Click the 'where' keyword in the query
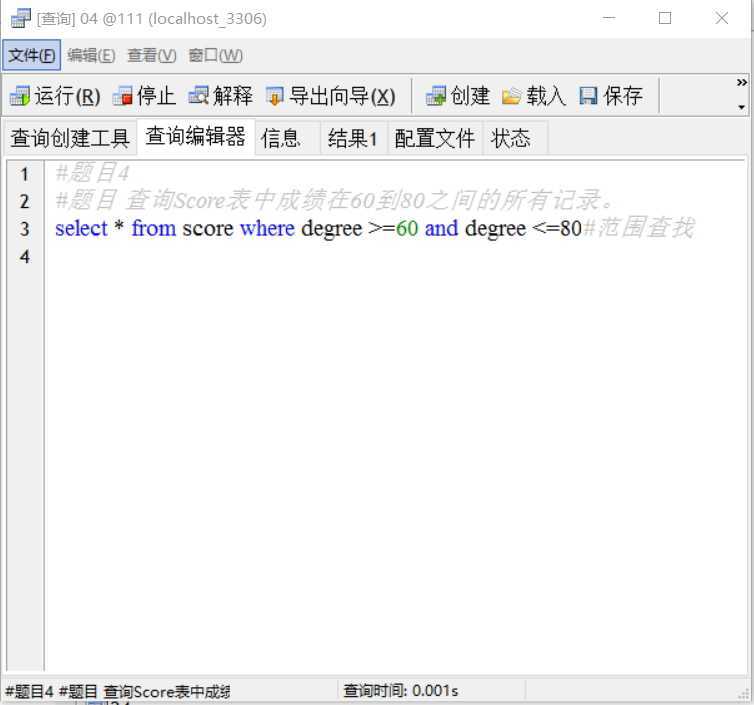This screenshot has width=754, height=705. [x=267, y=228]
